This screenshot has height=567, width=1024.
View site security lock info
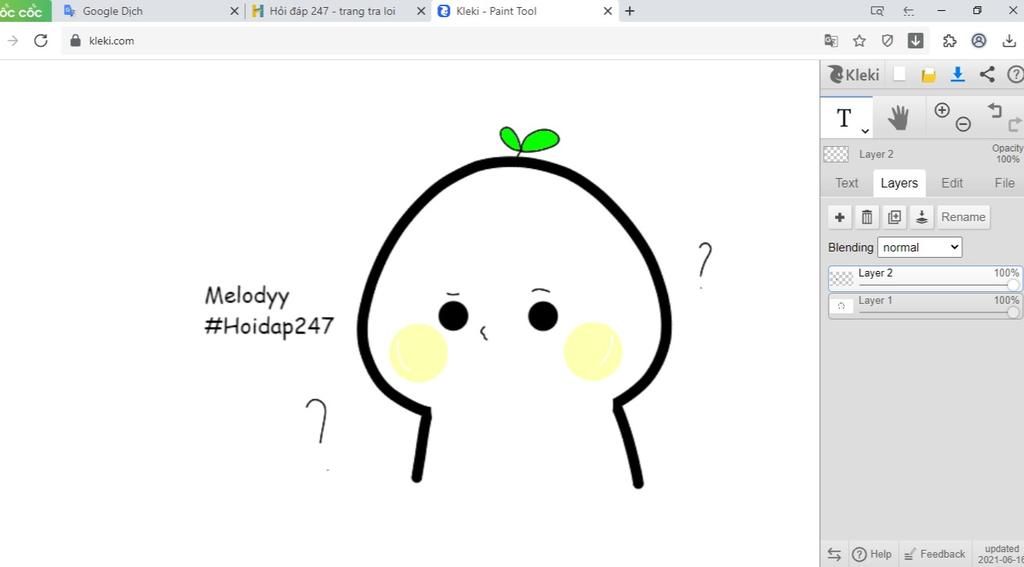75,40
